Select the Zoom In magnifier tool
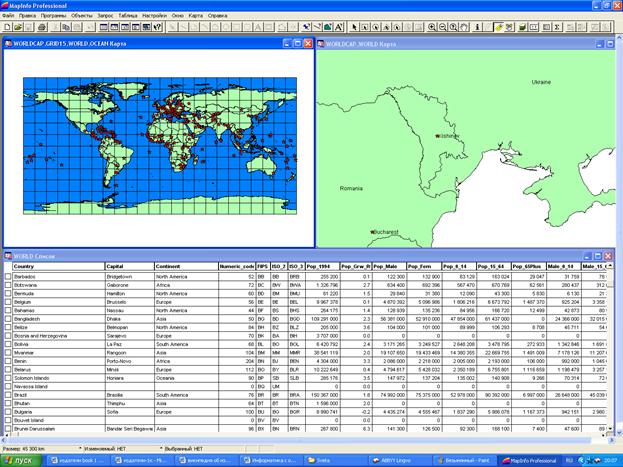The width and height of the screenshot is (623, 467). tap(432, 28)
